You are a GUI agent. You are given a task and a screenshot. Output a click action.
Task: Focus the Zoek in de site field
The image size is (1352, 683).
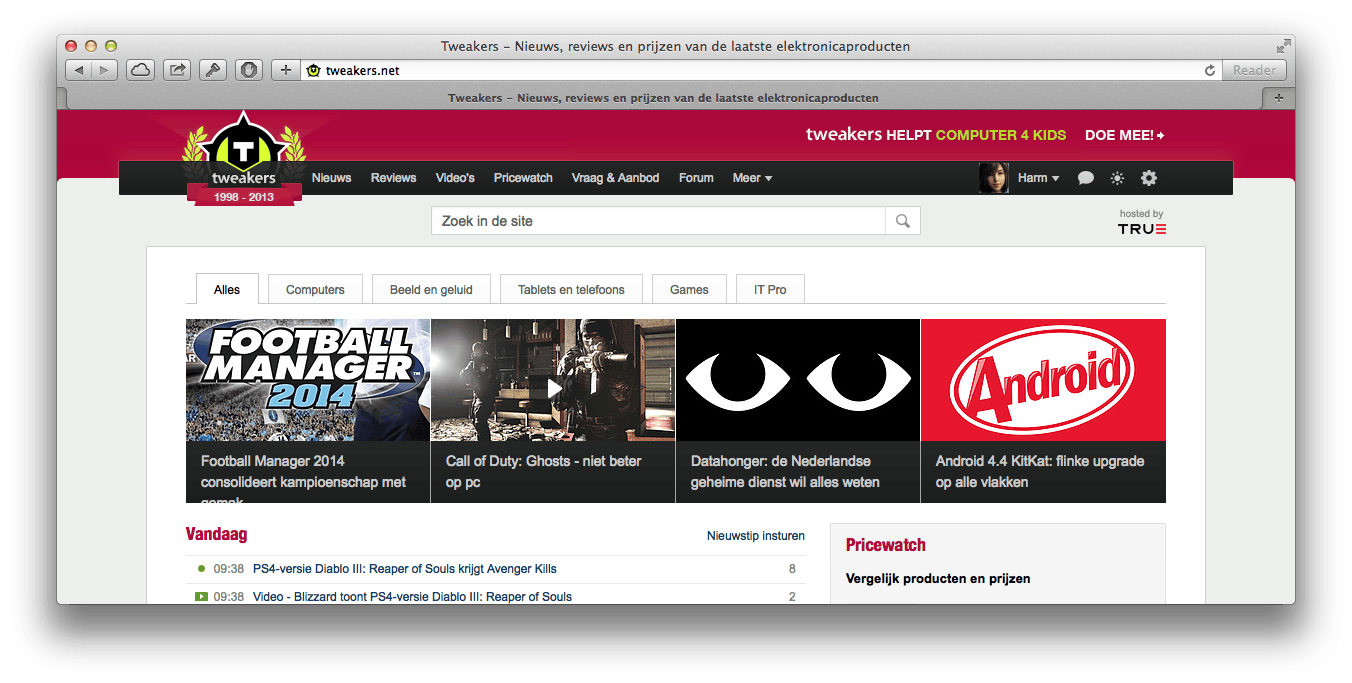point(658,221)
